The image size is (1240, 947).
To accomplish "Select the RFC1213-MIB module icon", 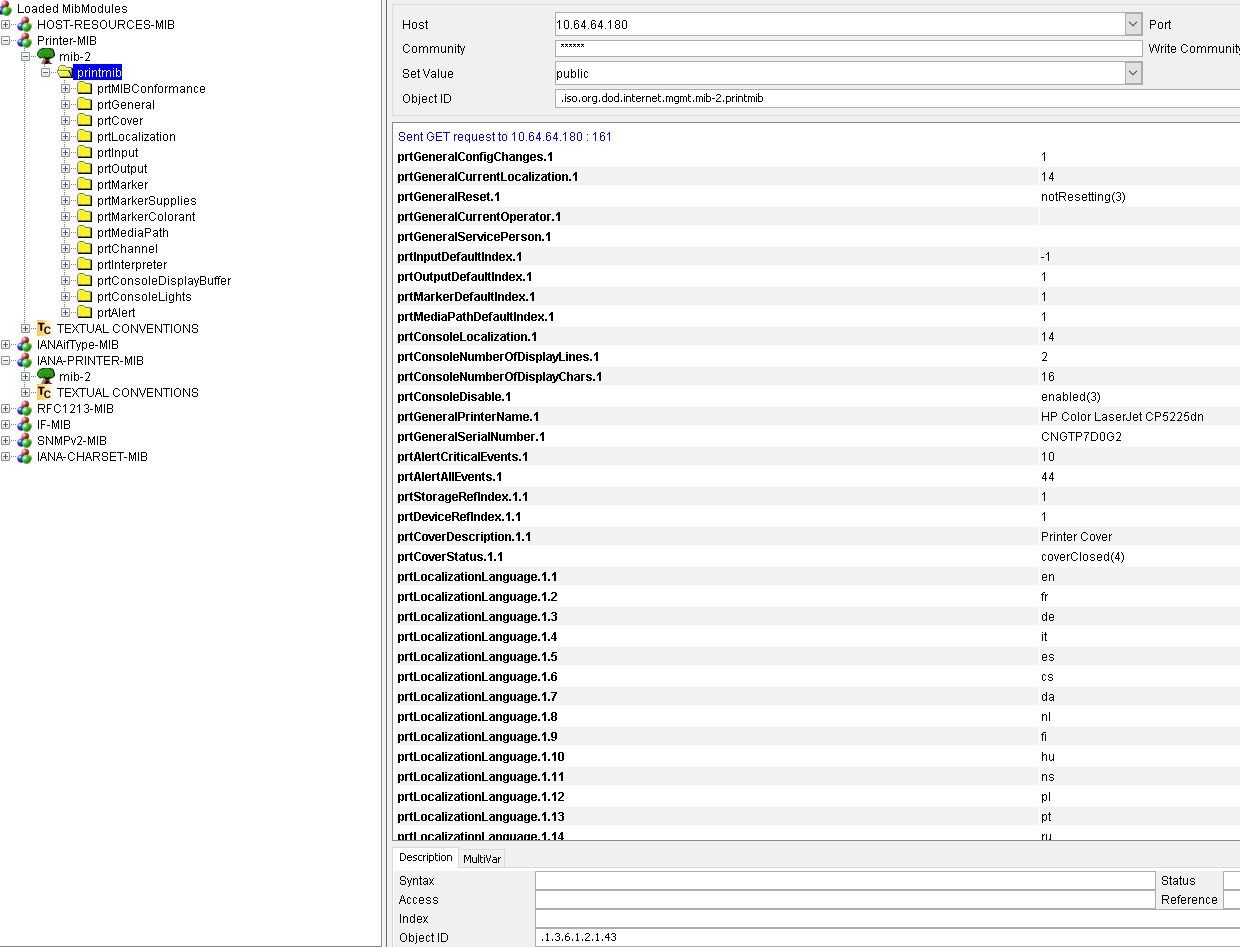I will coord(22,408).
